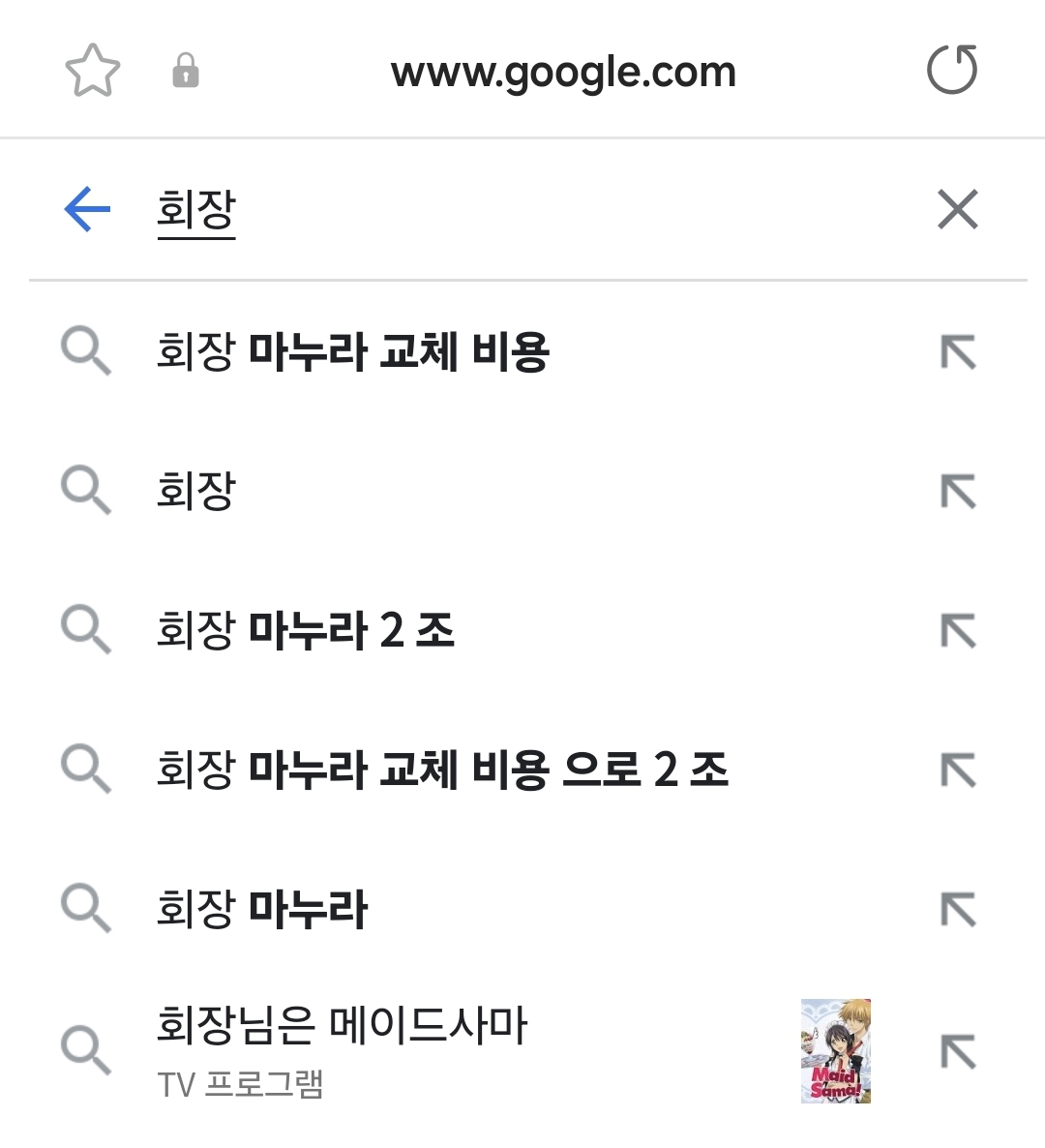This screenshot has width=1045, height=1148.
Task: Select the 회장 마누라 suggestion
Action: coord(262,909)
